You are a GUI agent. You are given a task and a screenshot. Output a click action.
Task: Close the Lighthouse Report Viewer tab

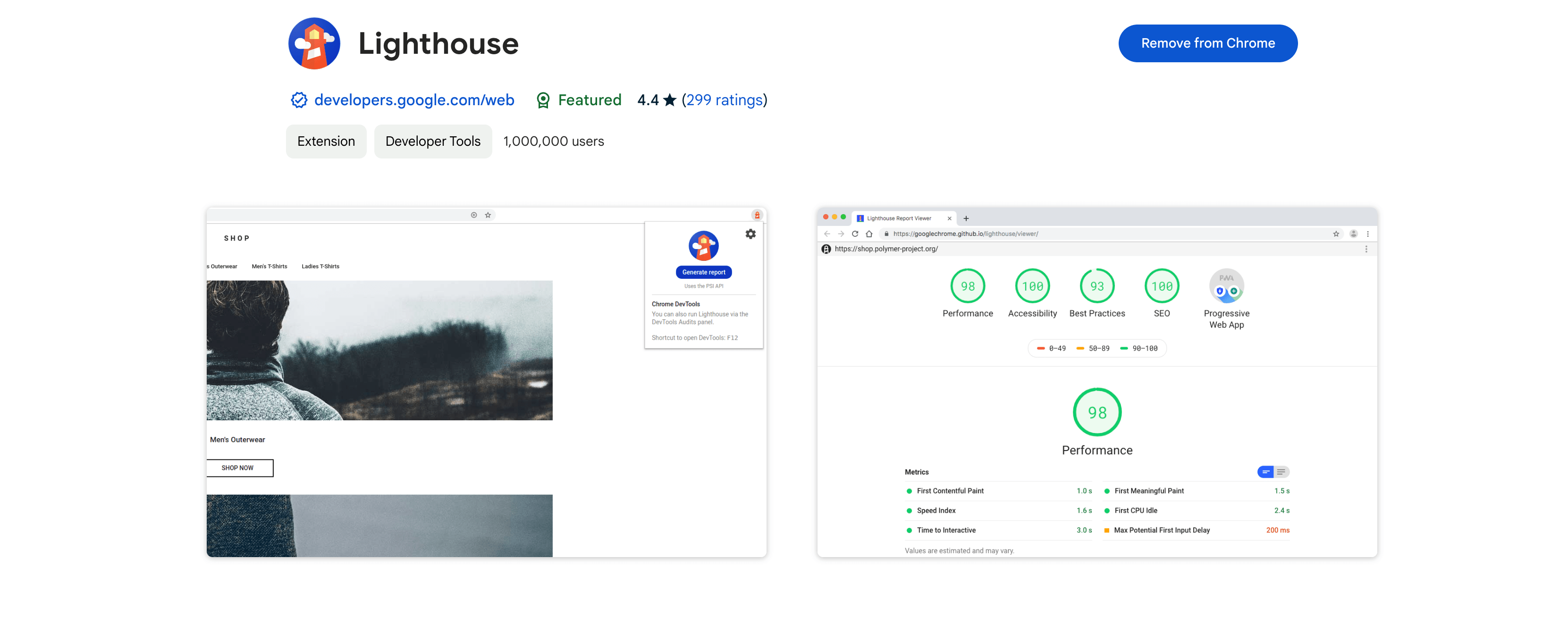pos(949,218)
